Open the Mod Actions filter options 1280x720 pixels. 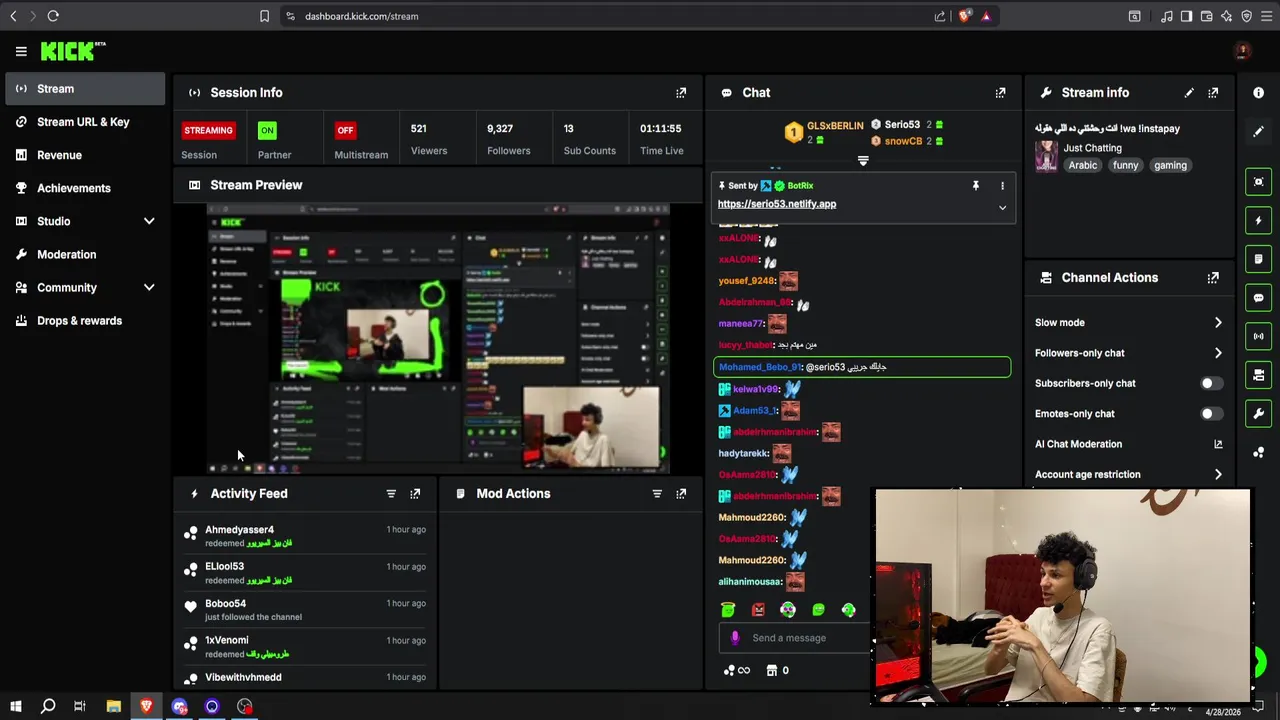point(657,493)
